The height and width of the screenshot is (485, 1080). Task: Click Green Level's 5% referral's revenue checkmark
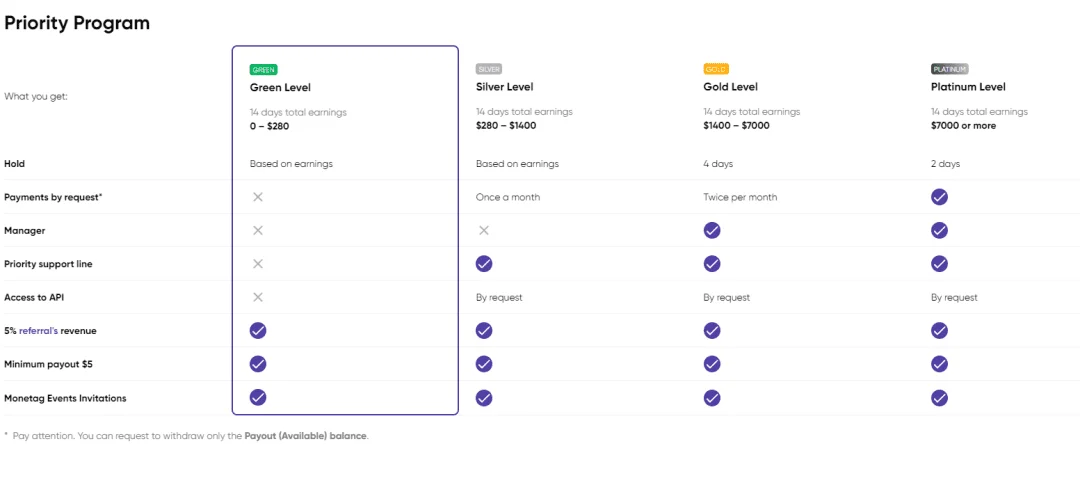pos(258,331)
